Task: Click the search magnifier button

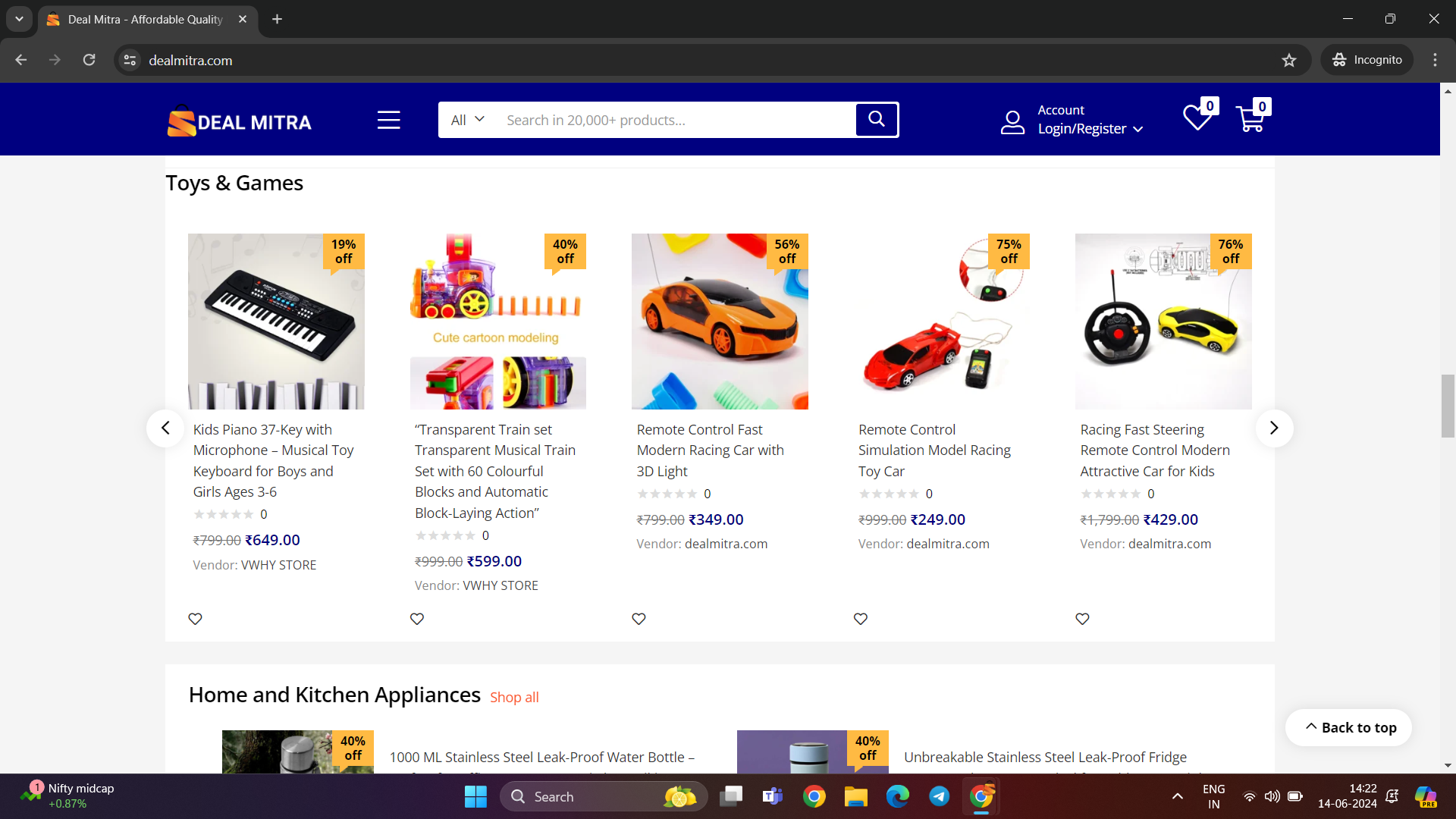Action: tap(877, 119)
